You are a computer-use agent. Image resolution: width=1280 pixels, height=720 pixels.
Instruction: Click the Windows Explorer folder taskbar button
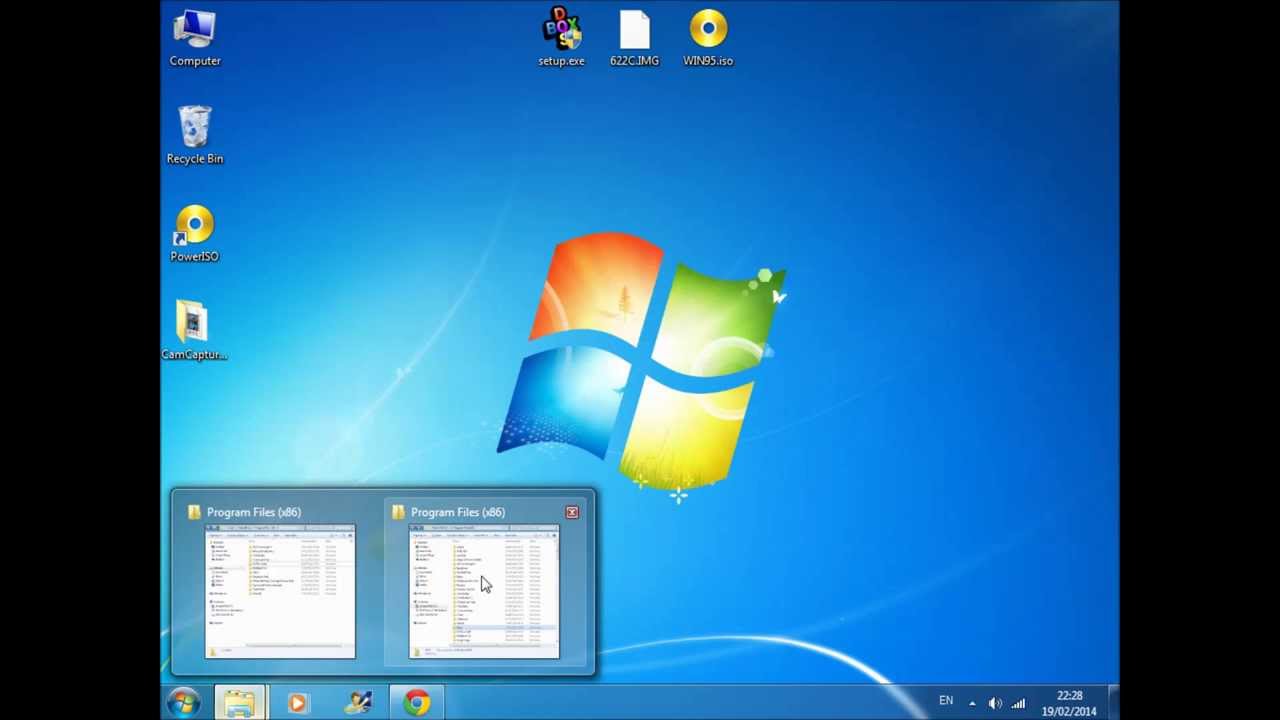click(x=239, y=703)
